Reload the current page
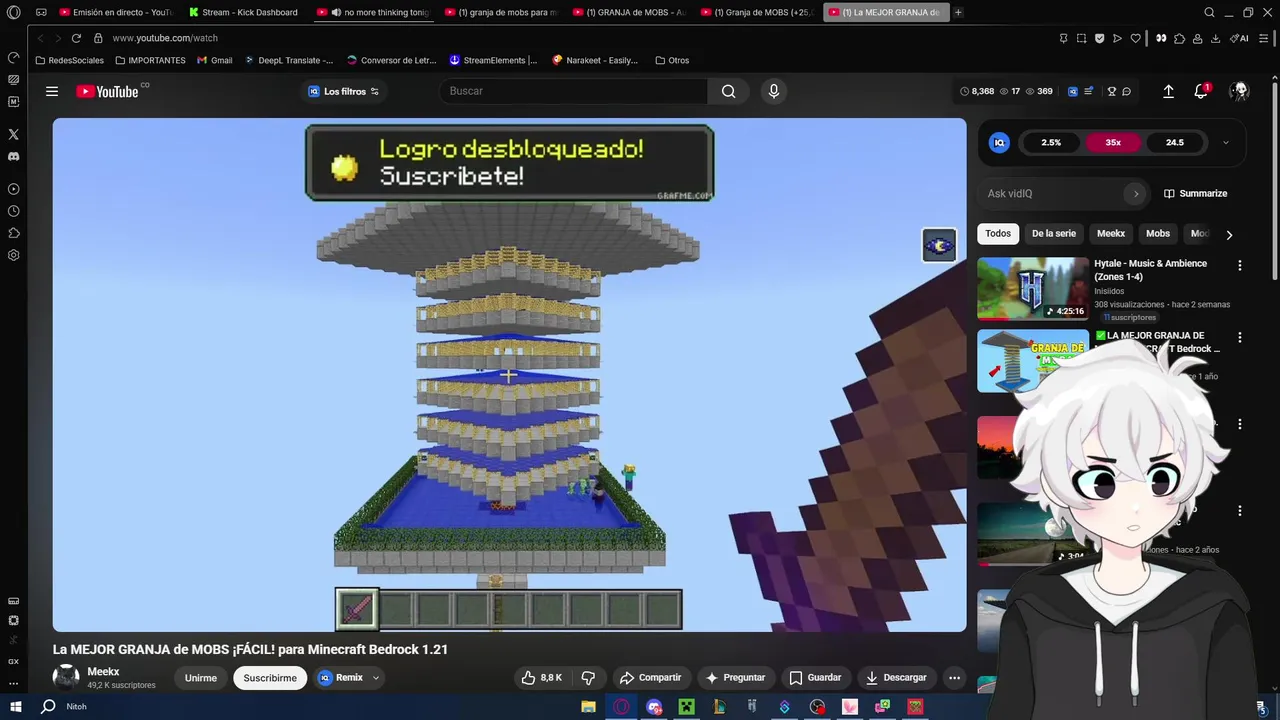The width and height of the screenshot is (1280, 720). click(x=76, y=38)
